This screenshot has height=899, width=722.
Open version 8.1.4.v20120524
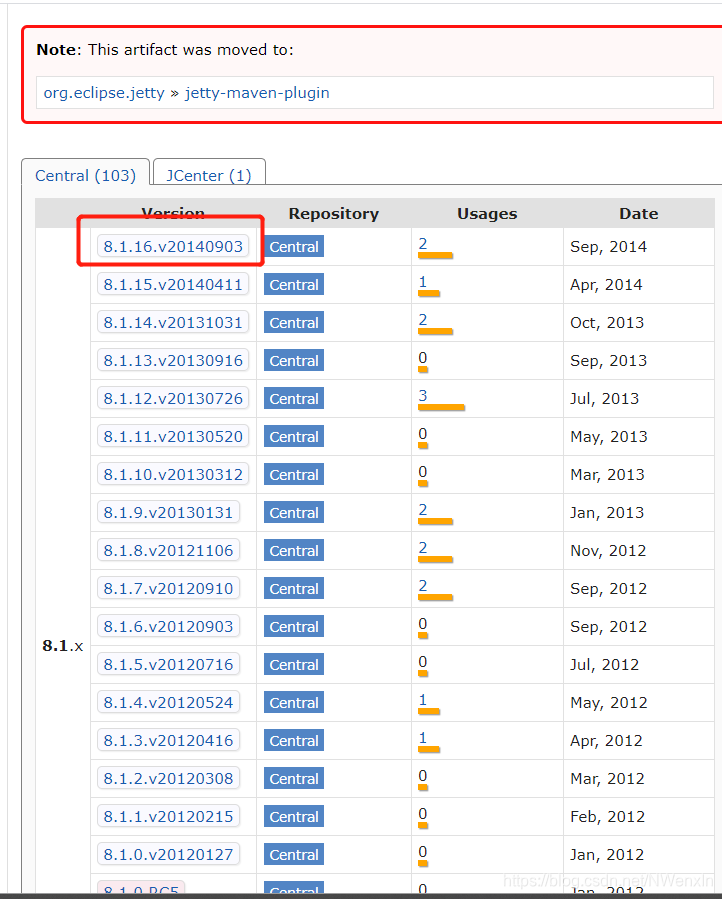click(169, 702)
